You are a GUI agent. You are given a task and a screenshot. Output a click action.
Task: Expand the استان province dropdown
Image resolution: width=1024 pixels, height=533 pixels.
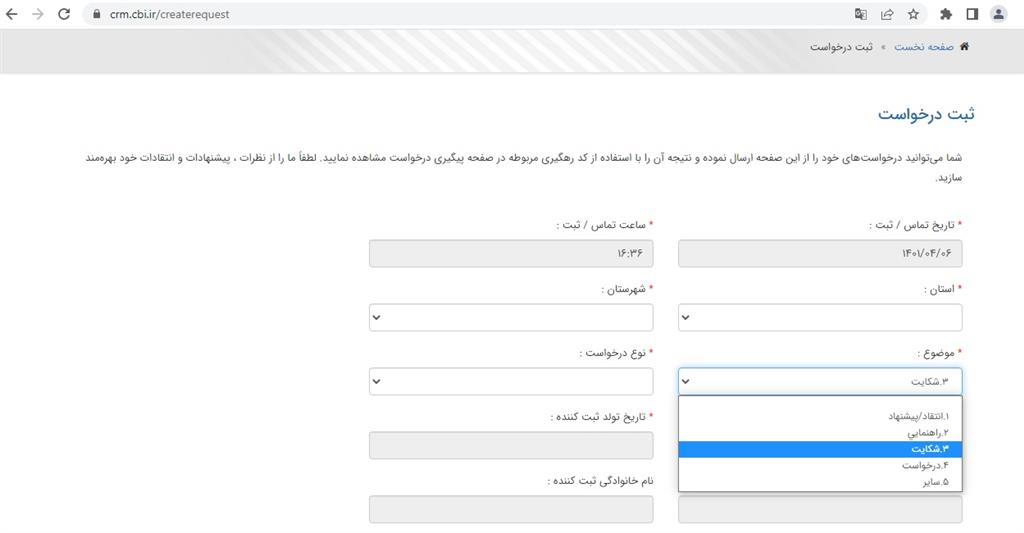pyautogui.click(x=820, y=318)
